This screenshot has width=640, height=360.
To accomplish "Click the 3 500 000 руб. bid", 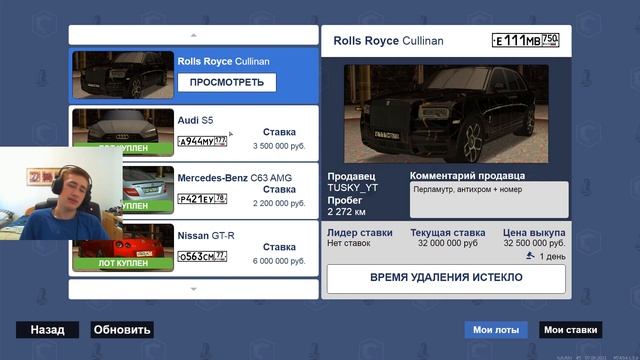I will point(279,146).
